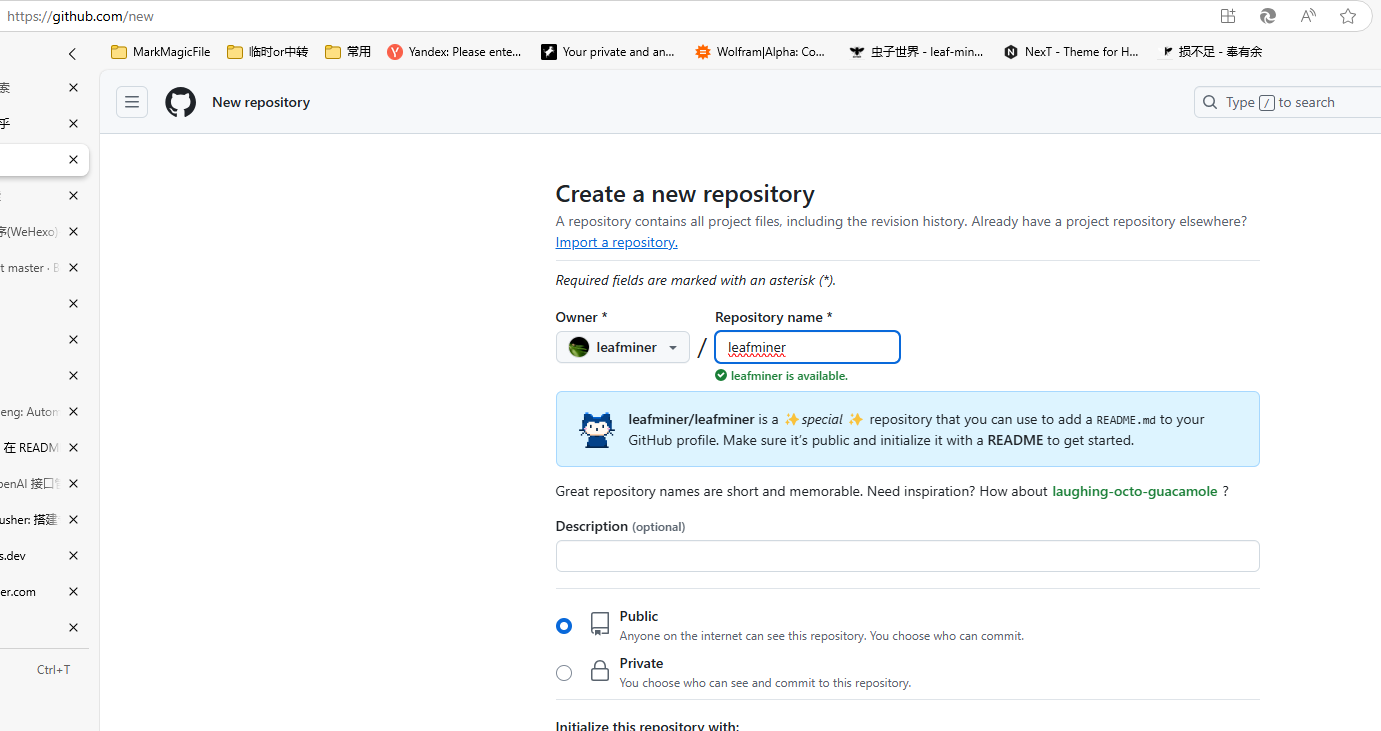This screenshot has height=731, width=1381.
Task: Open the Owner dropdown showing leafminer
Action: click(623, 347)
